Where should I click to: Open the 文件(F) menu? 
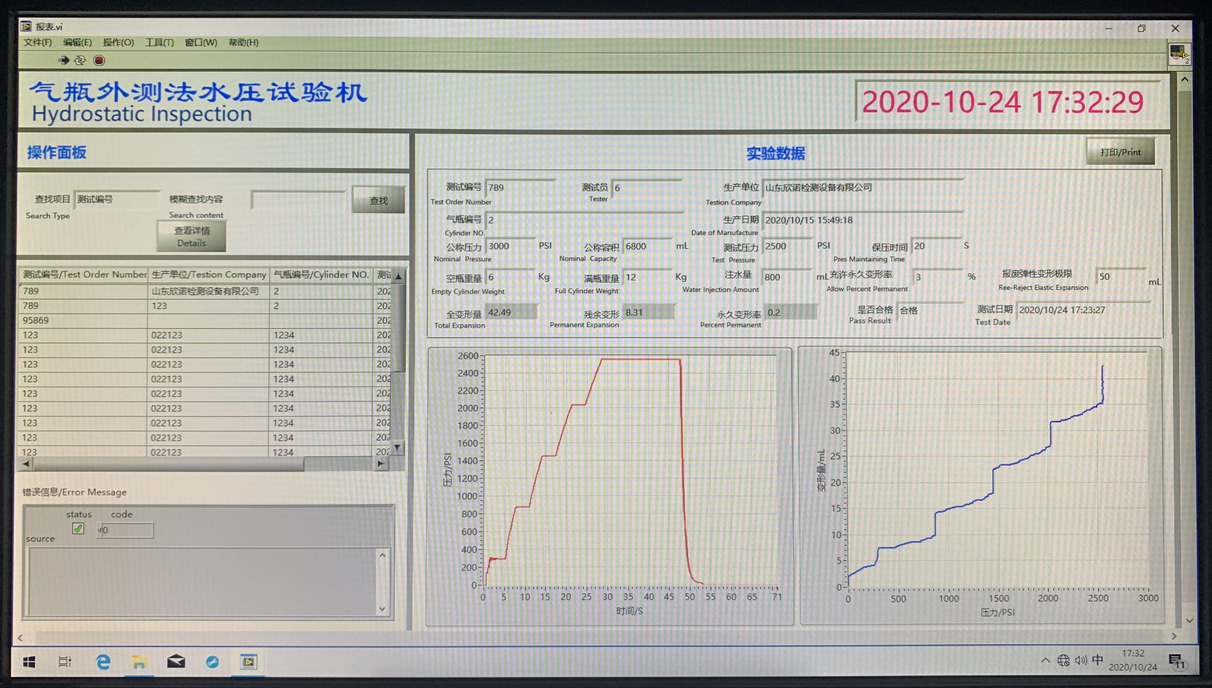coord(37,43)
